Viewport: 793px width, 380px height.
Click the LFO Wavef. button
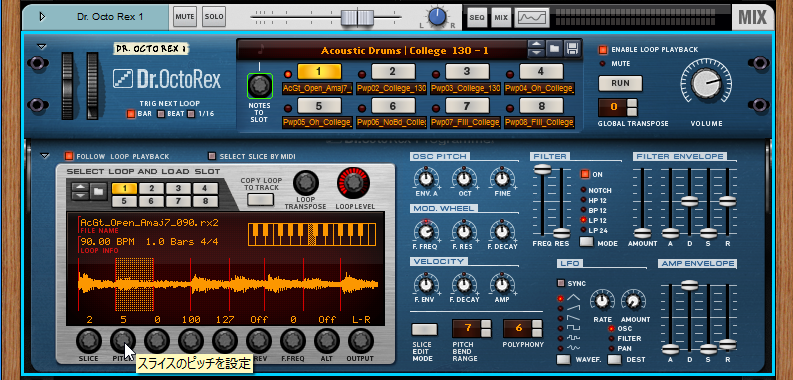pyautogui.click(x=563, y=360)
